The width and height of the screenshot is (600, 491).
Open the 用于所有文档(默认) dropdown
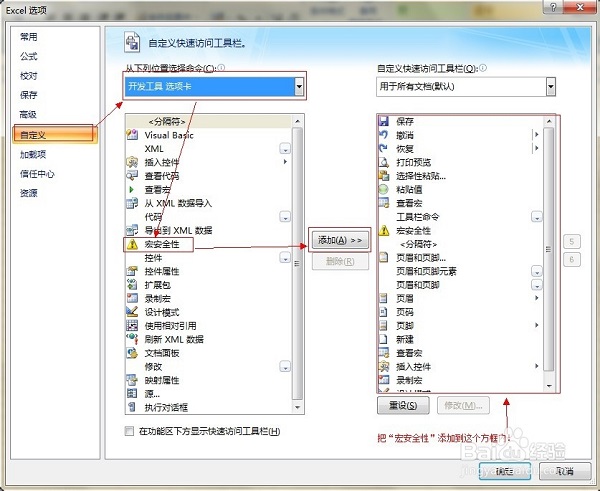pos(550,87)
